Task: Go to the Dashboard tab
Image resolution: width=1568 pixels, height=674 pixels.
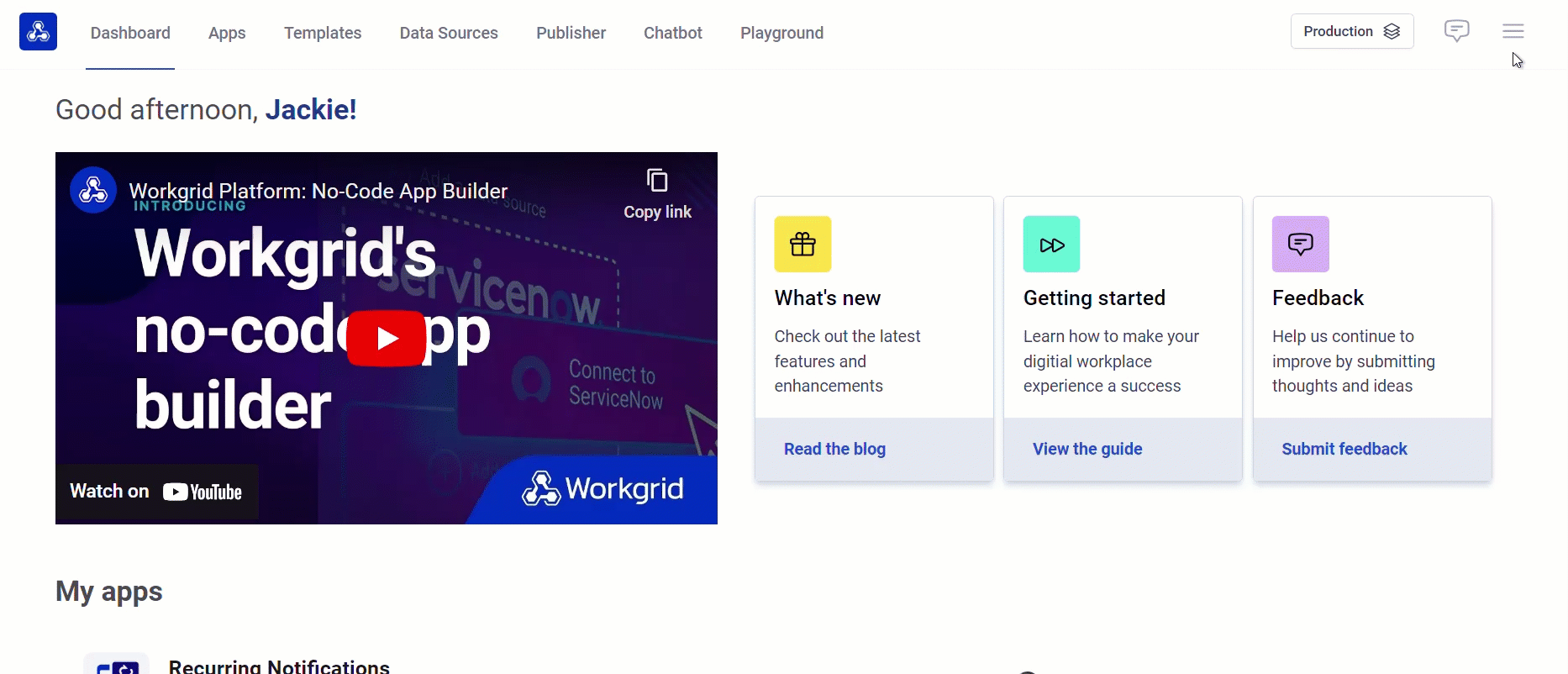Action: (130, 33)
